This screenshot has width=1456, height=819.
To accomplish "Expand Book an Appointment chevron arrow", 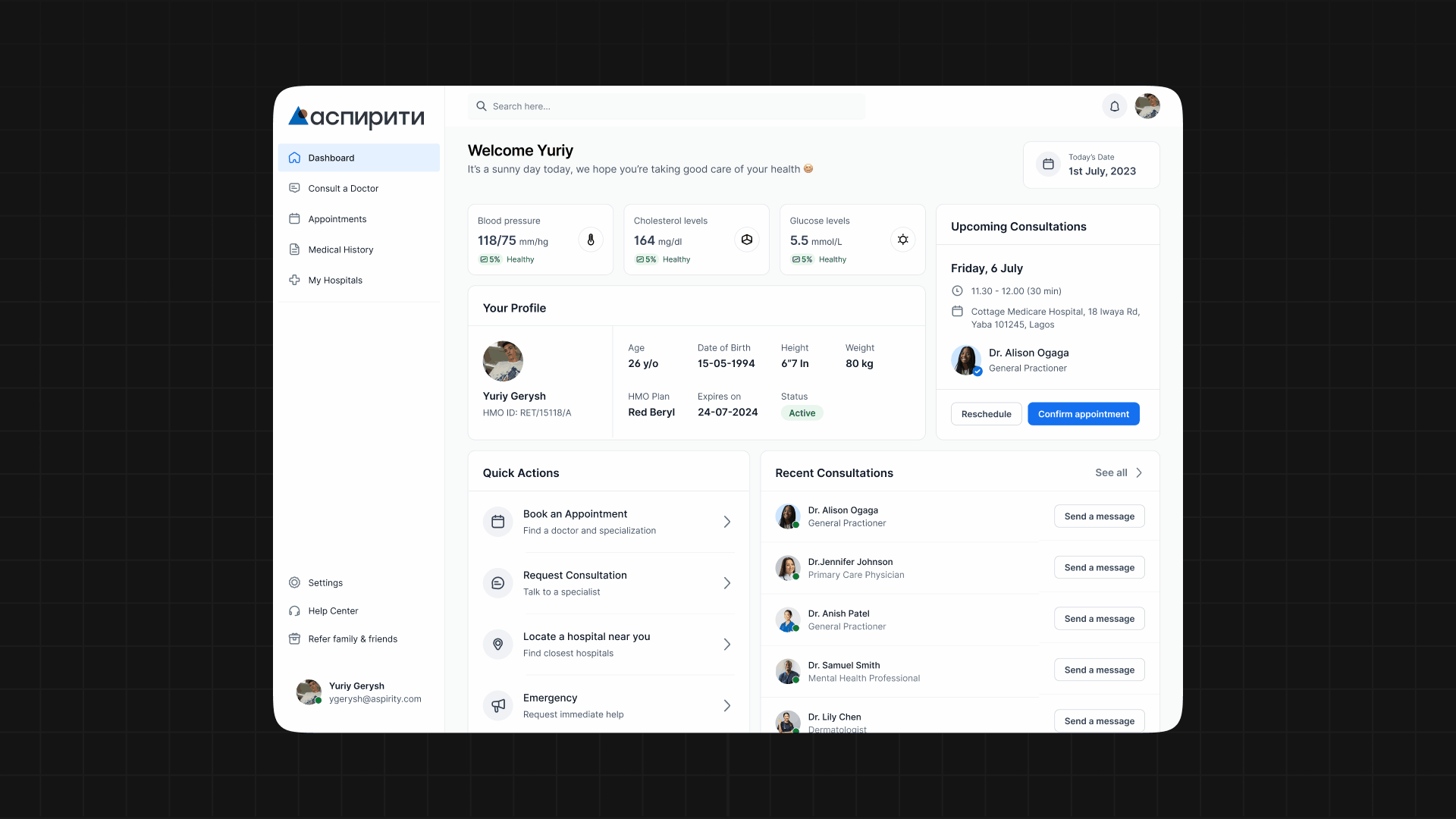I will coord(726,522).
